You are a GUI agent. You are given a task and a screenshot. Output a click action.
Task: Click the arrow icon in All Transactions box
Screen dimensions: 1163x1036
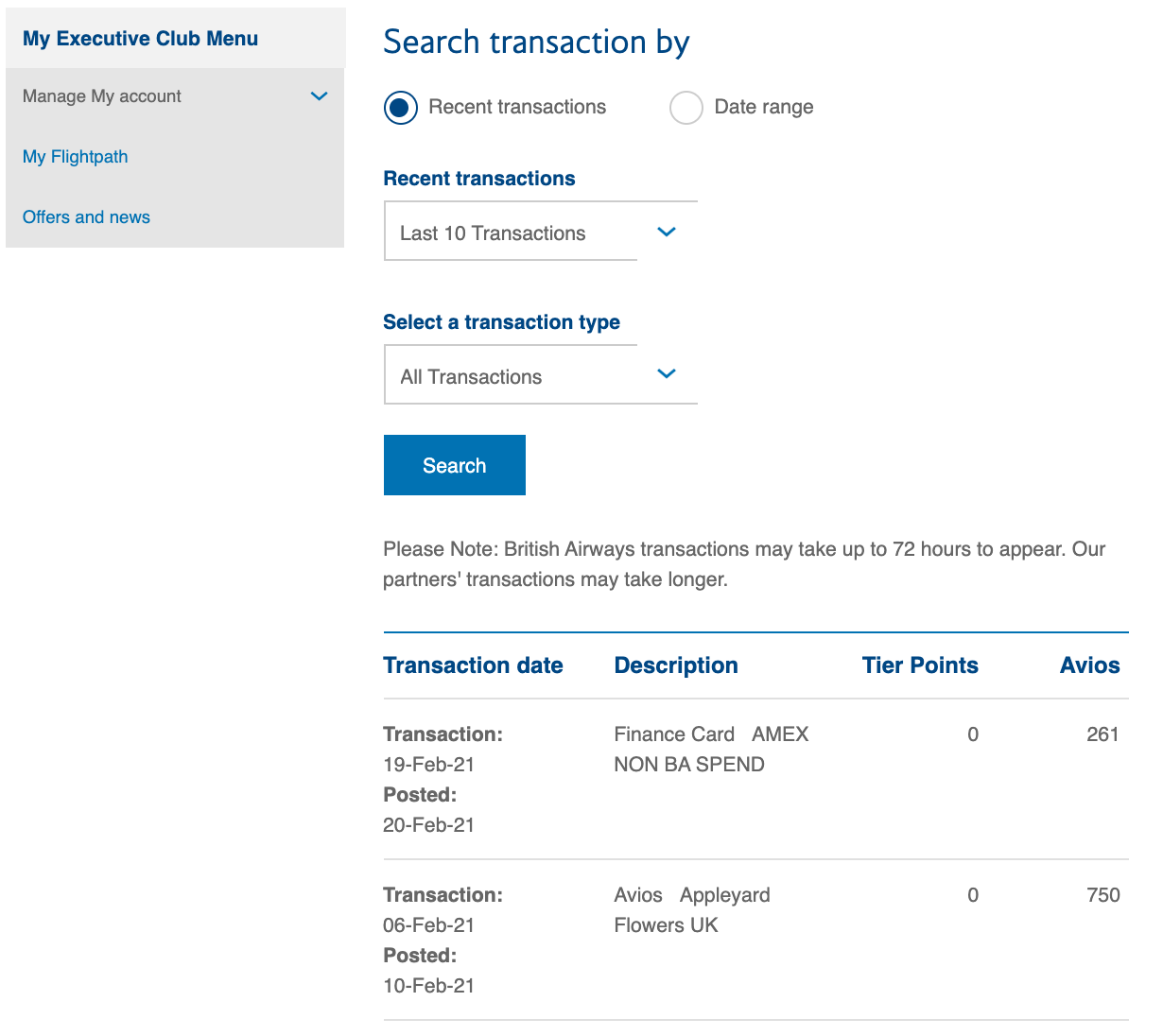[667, 373]
